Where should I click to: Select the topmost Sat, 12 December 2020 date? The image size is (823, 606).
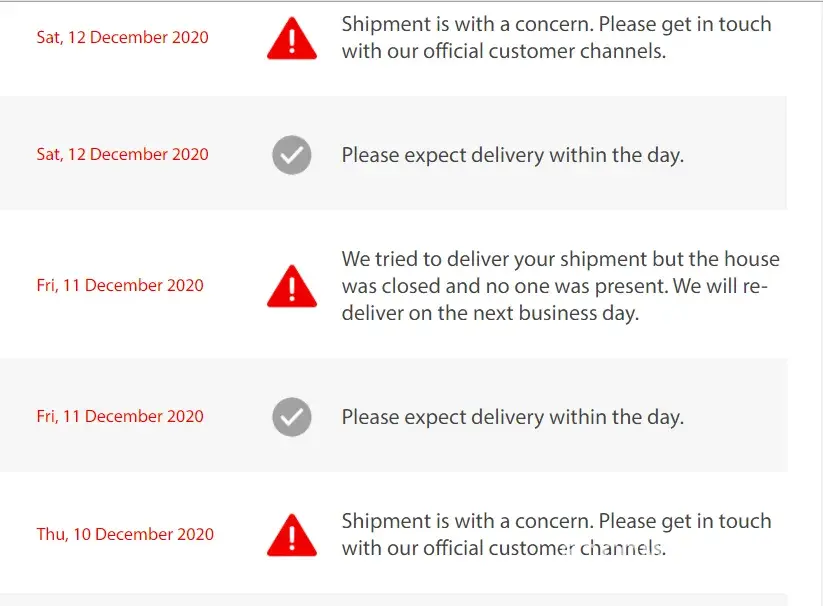tap(122, 37)
